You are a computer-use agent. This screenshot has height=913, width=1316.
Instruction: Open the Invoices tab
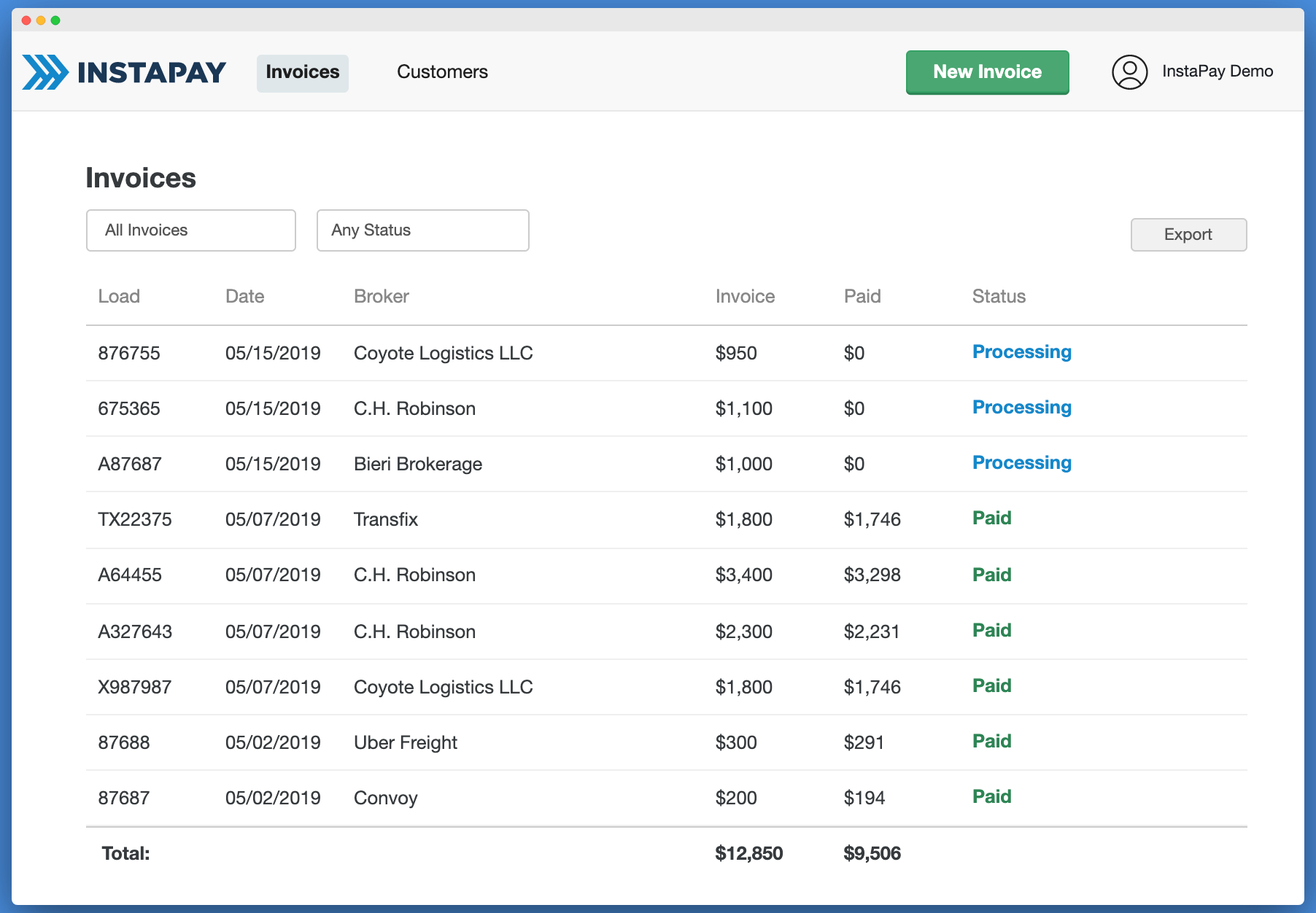302,72
